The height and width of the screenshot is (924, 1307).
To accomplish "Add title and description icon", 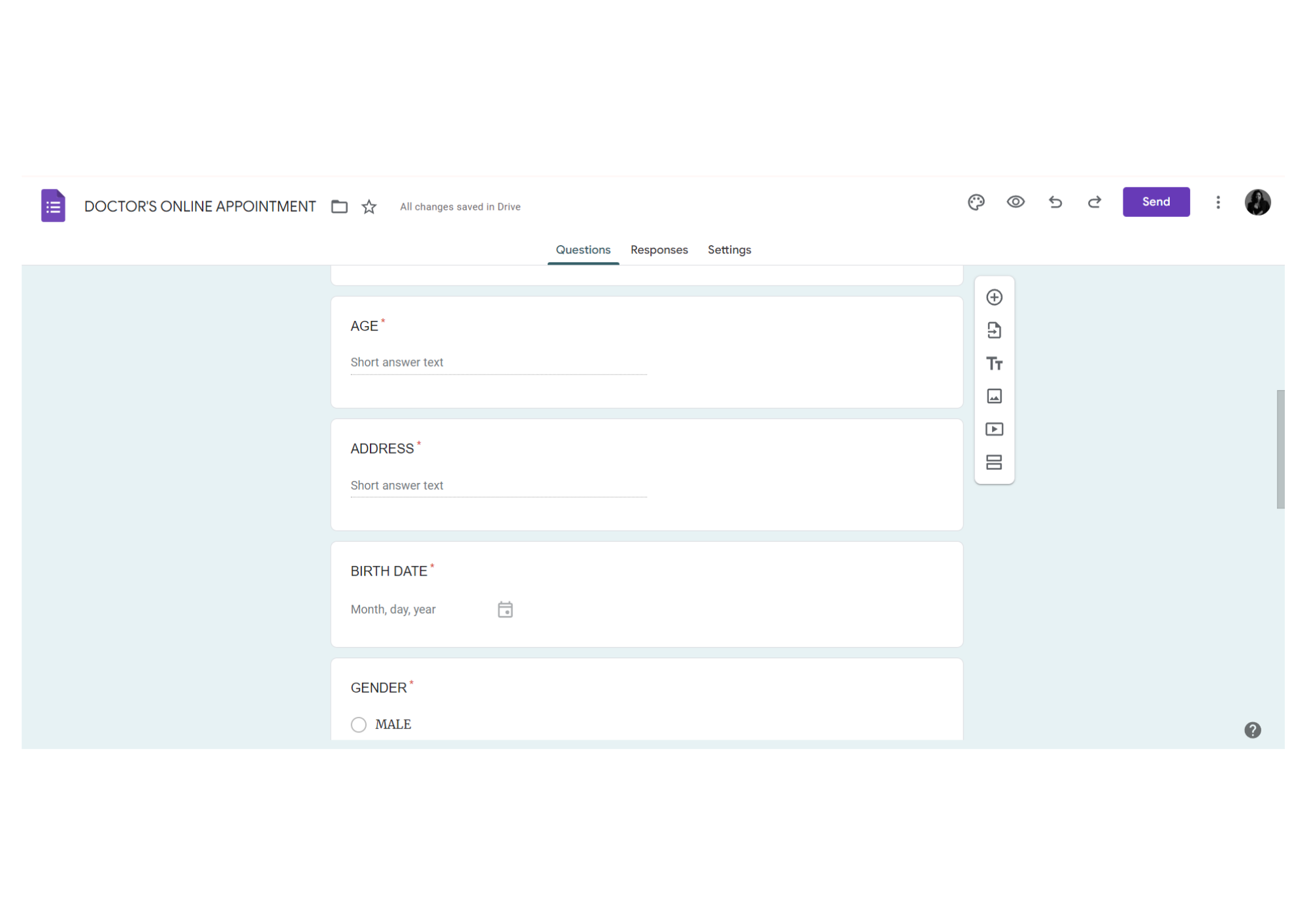I will [x=994, y=363].
